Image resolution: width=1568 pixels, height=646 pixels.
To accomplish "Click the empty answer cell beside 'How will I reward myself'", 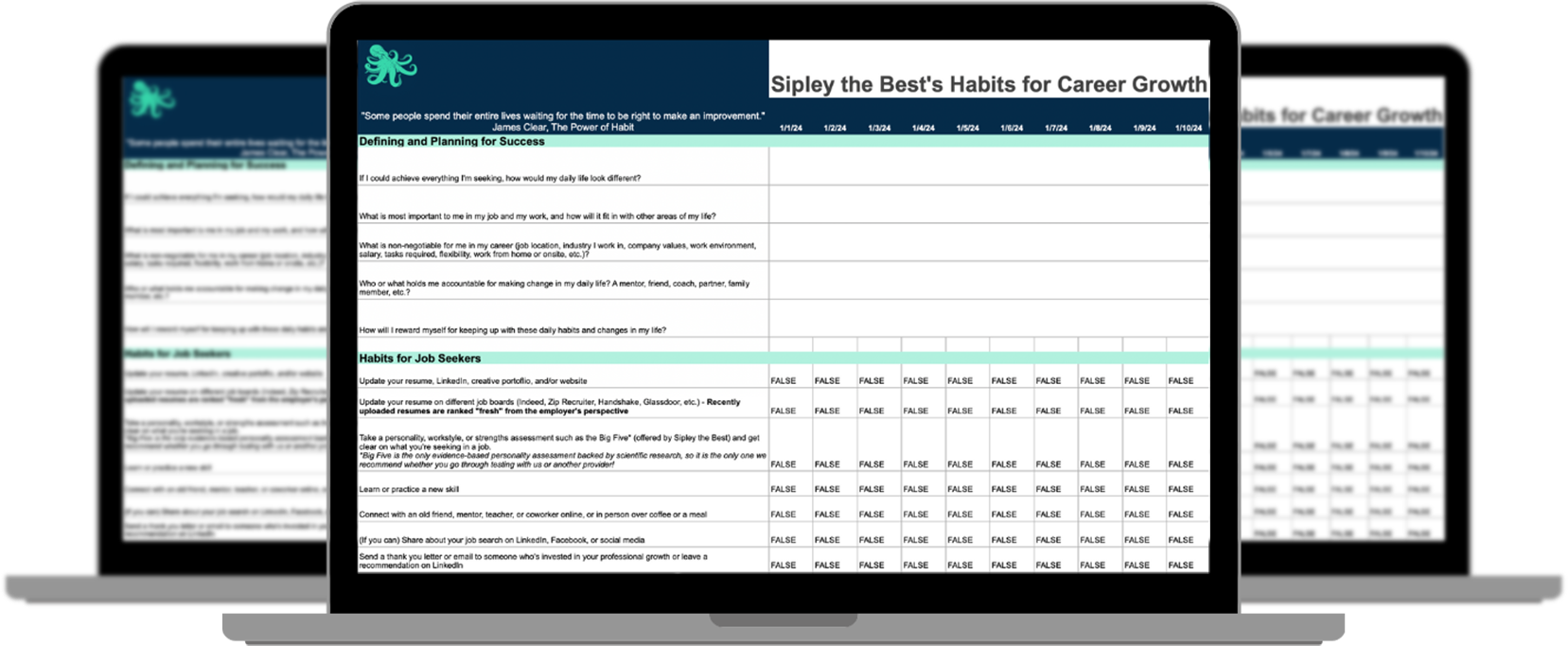I will (989, 318).
